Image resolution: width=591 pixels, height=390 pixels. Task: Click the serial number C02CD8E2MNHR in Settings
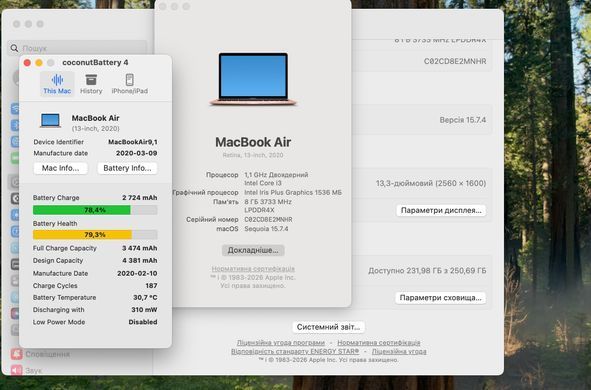click(455, 61)
